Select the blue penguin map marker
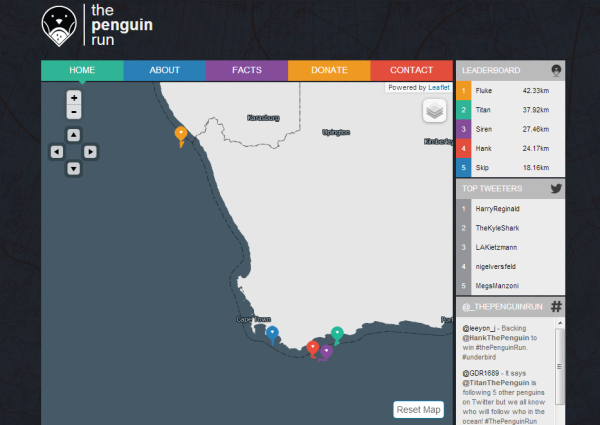 [272, 335]
